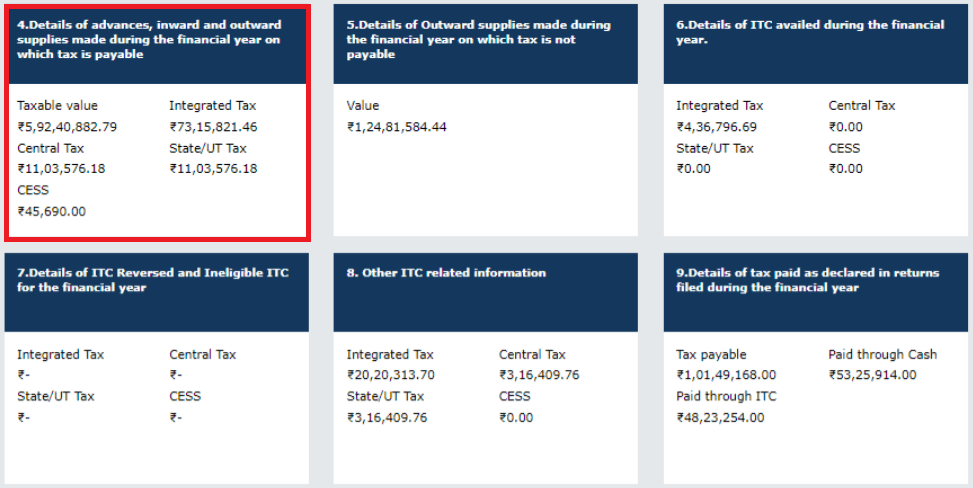Click the State/UT Tax label in tile 6
Screen dimensions: 973x488
pos(715,148)
